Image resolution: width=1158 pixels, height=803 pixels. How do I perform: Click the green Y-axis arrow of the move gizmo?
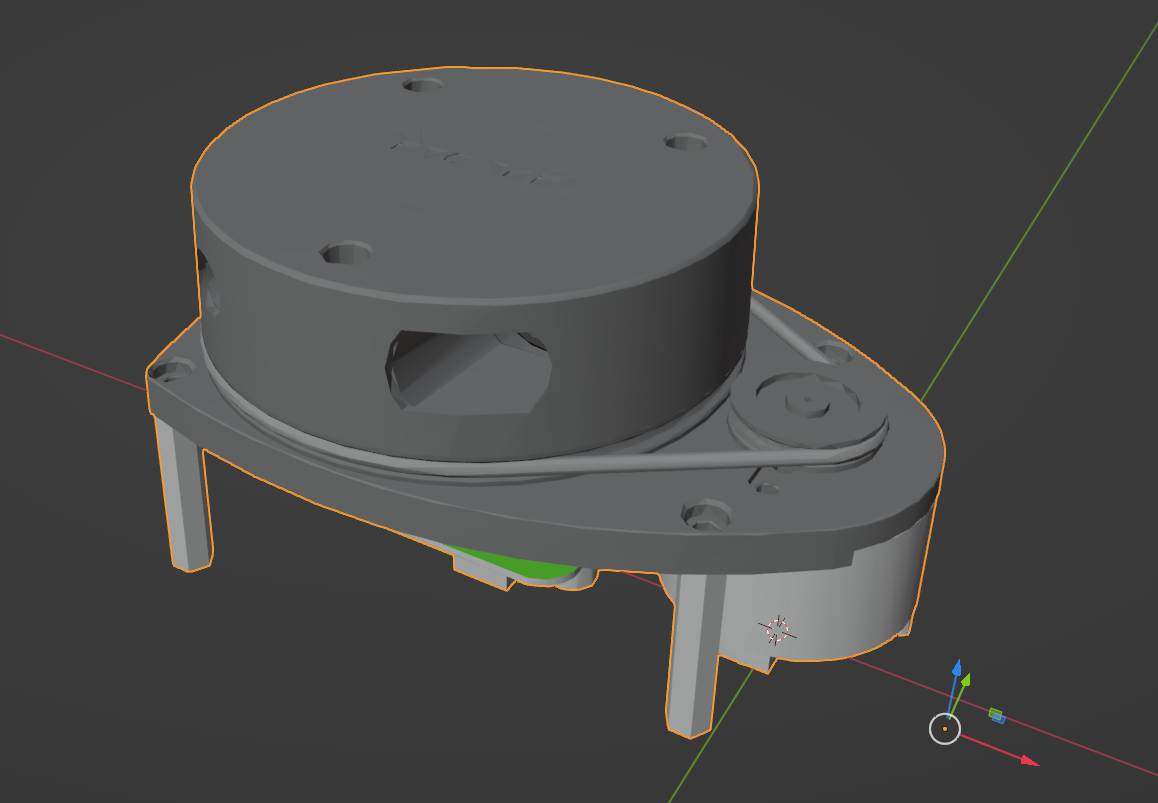pyautogui.click(x=966, y=681)
